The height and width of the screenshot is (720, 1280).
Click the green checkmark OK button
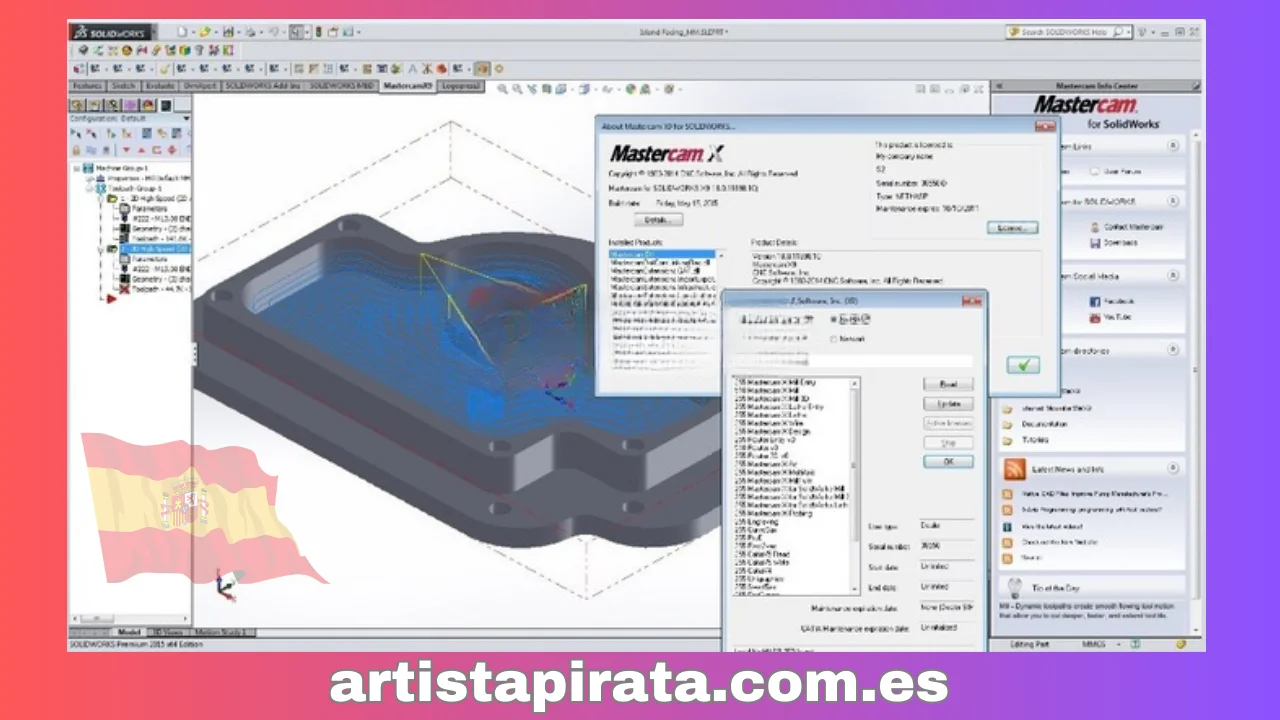point(1023,365)
